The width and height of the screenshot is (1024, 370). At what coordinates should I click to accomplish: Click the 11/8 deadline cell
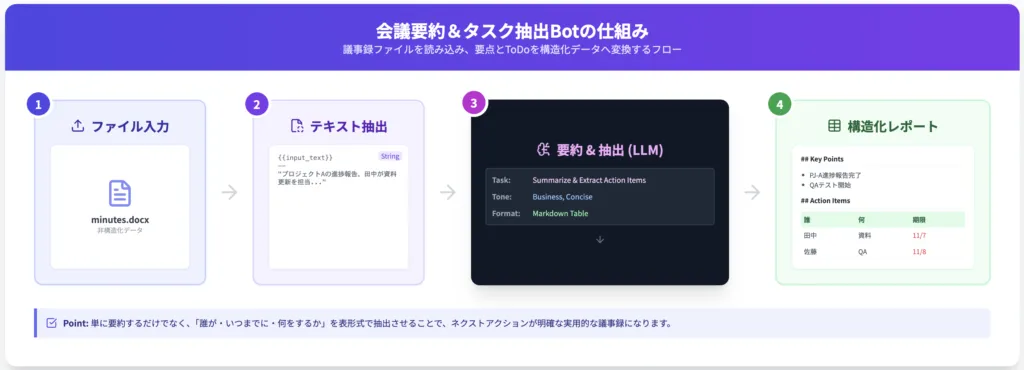(920, 251)
